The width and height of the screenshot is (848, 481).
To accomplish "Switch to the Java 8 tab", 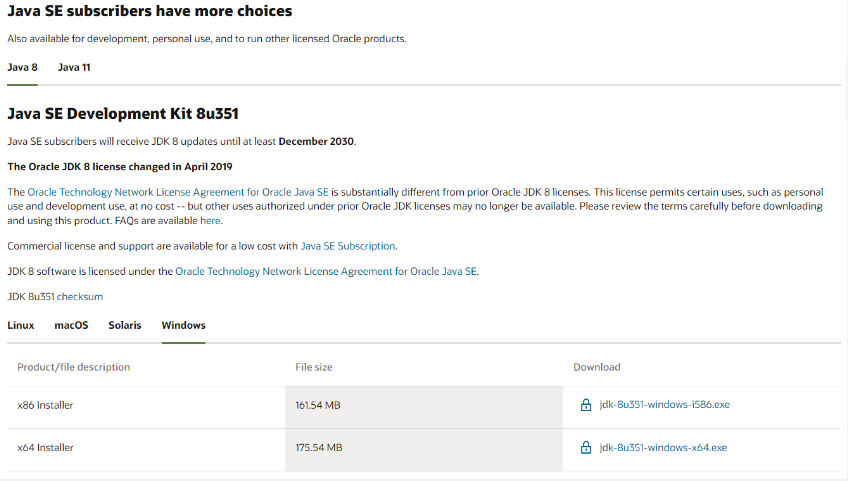I will 22,68.
